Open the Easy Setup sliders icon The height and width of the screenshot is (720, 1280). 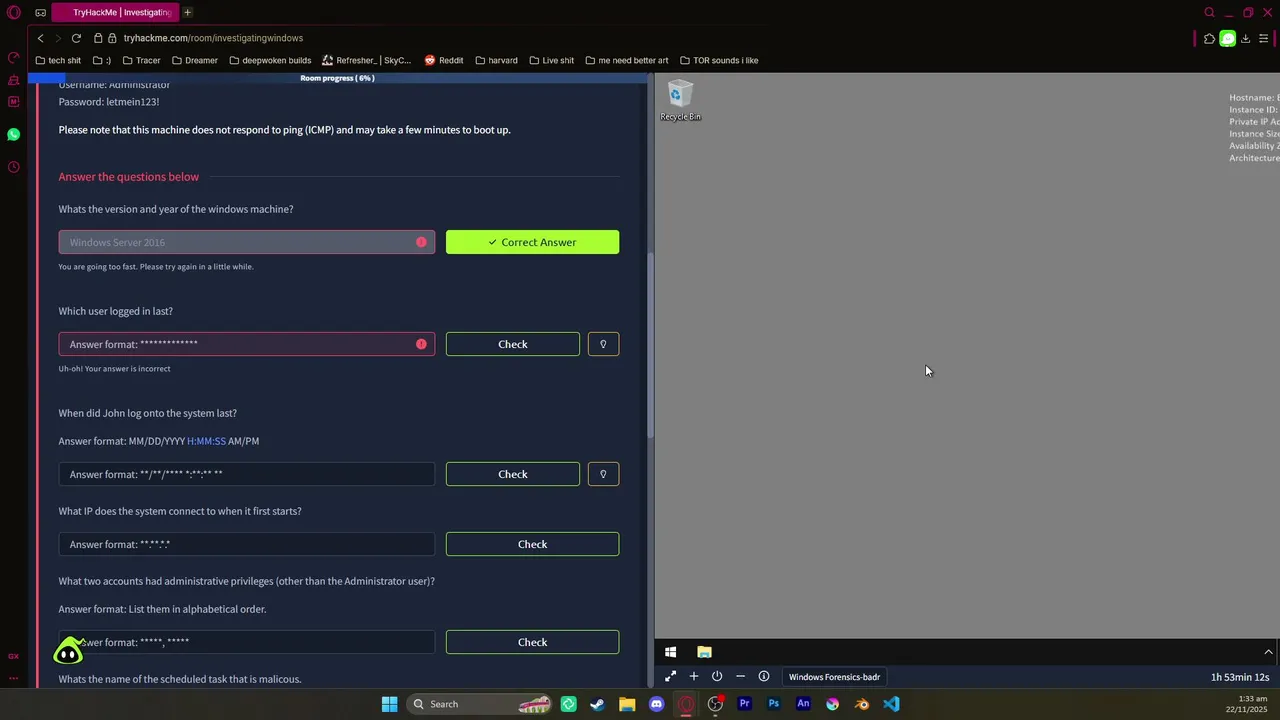coord(1263,38)
